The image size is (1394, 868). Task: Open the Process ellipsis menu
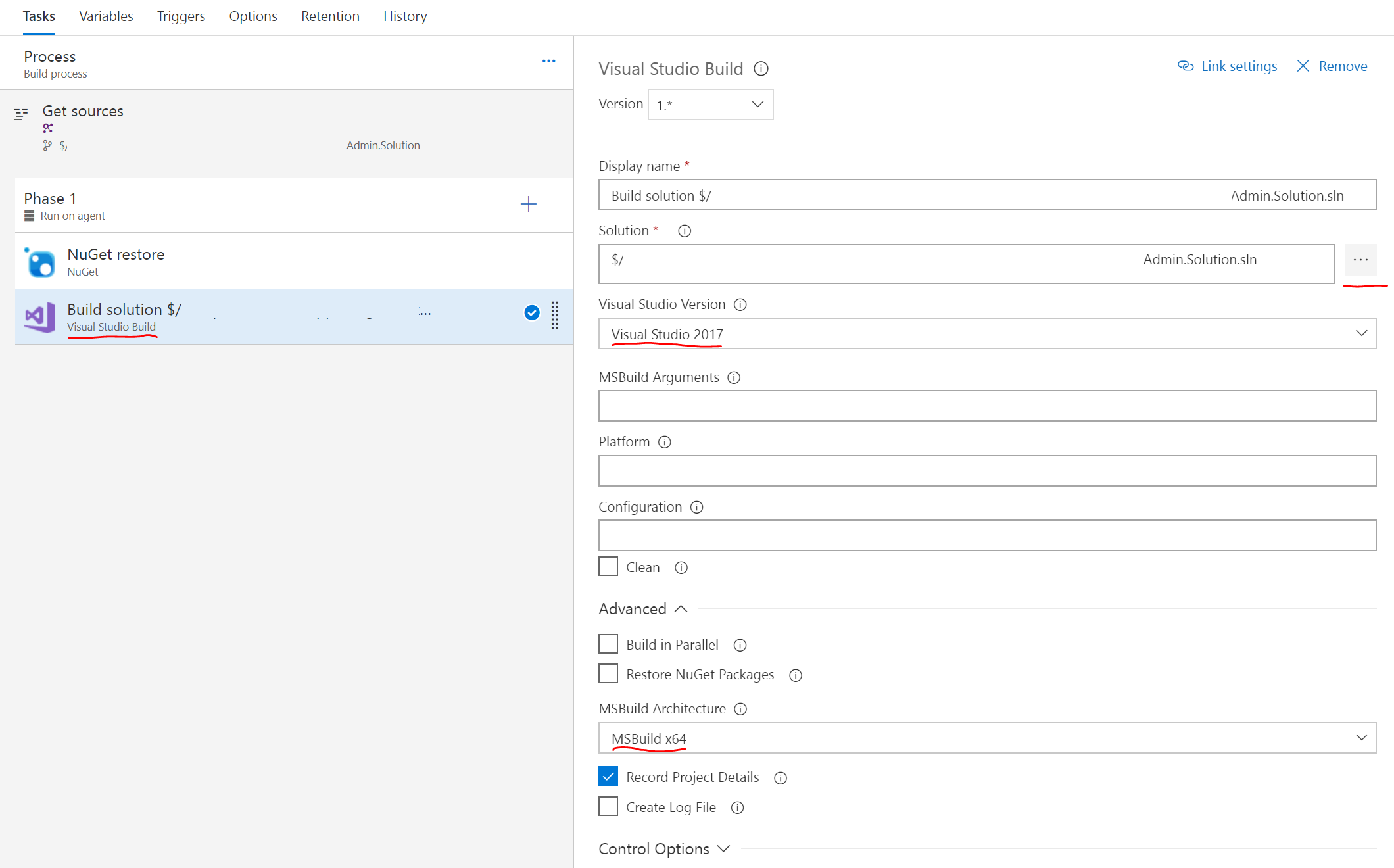(548, 61)
